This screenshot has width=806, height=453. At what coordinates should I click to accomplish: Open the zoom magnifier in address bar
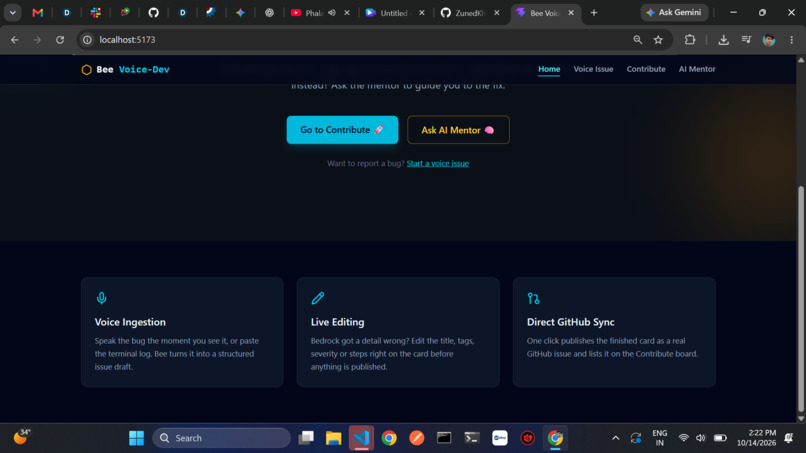637,40
